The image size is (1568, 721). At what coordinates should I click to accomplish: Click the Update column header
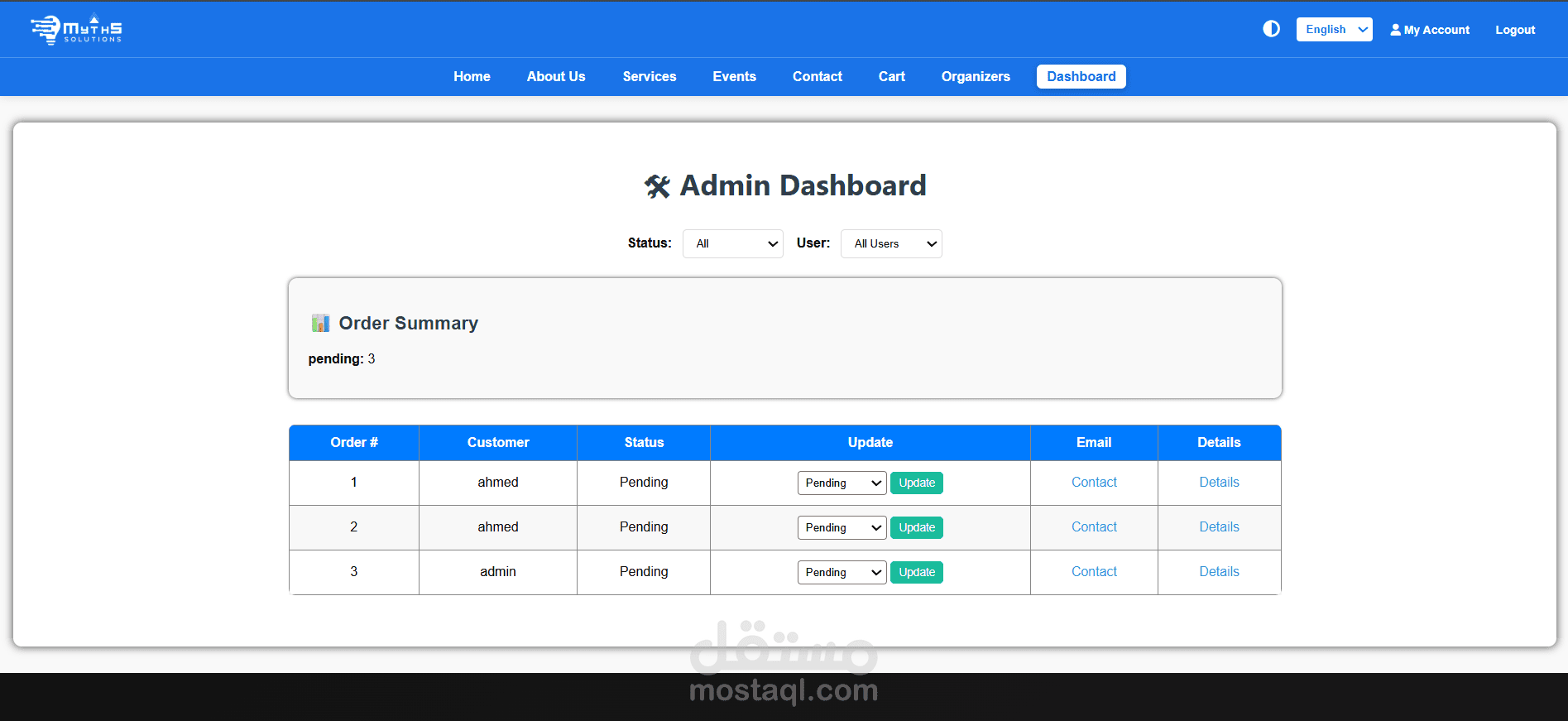click(870, 442)
